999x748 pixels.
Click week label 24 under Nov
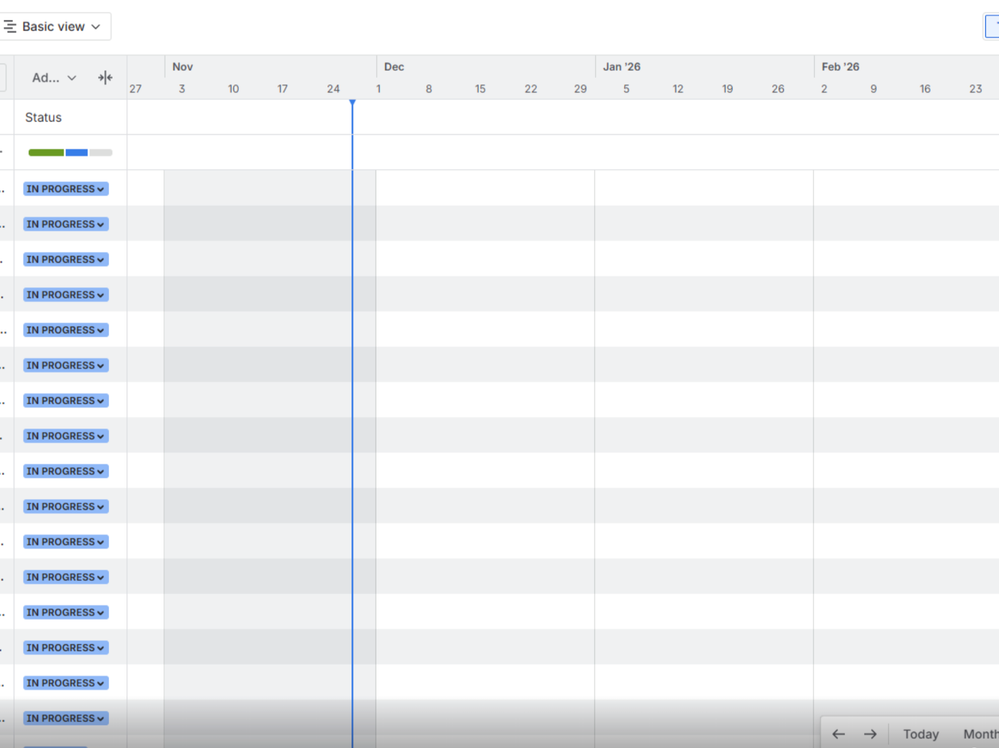(333, 89)
